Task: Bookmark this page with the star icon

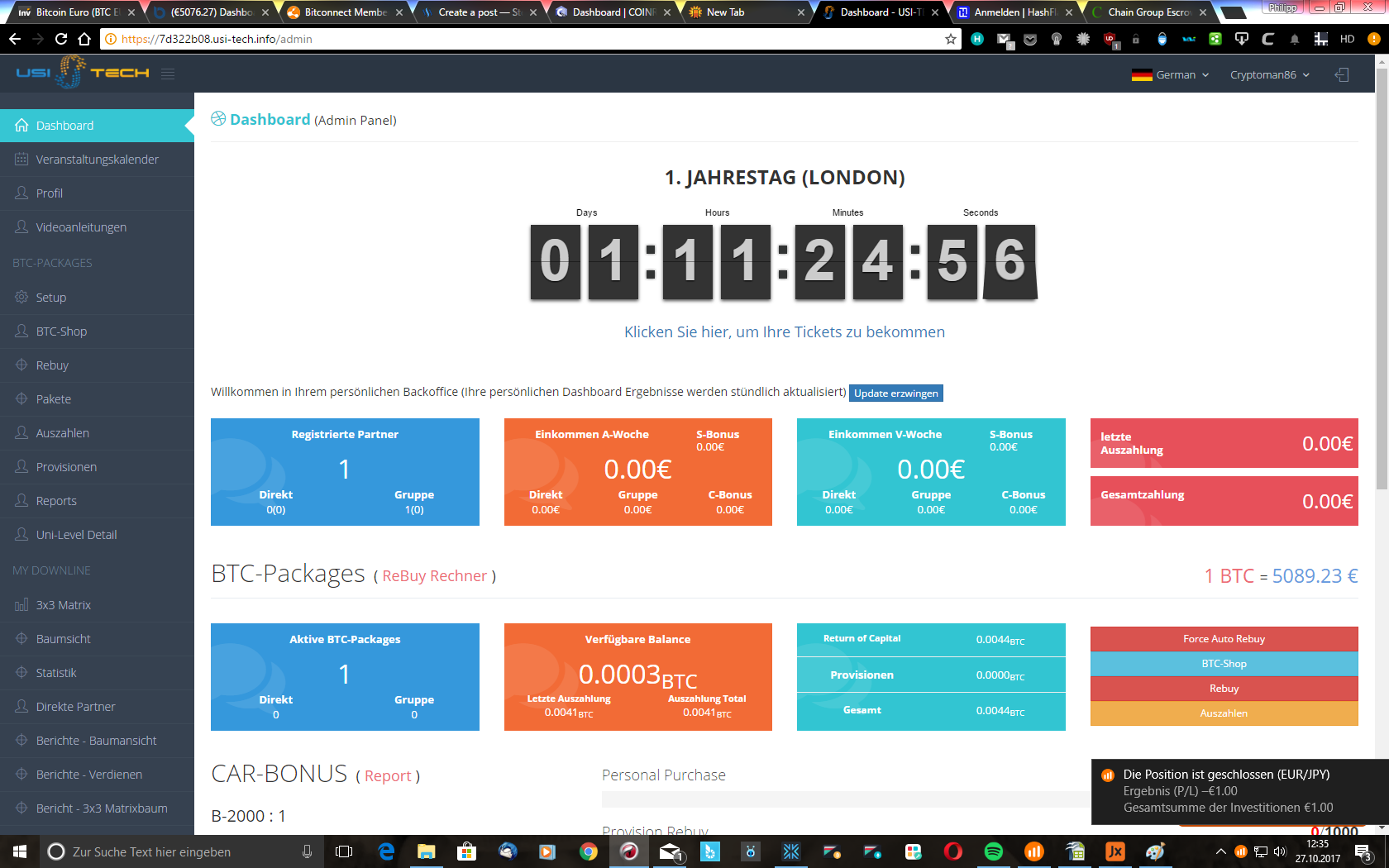Action: tap(951, 39)
